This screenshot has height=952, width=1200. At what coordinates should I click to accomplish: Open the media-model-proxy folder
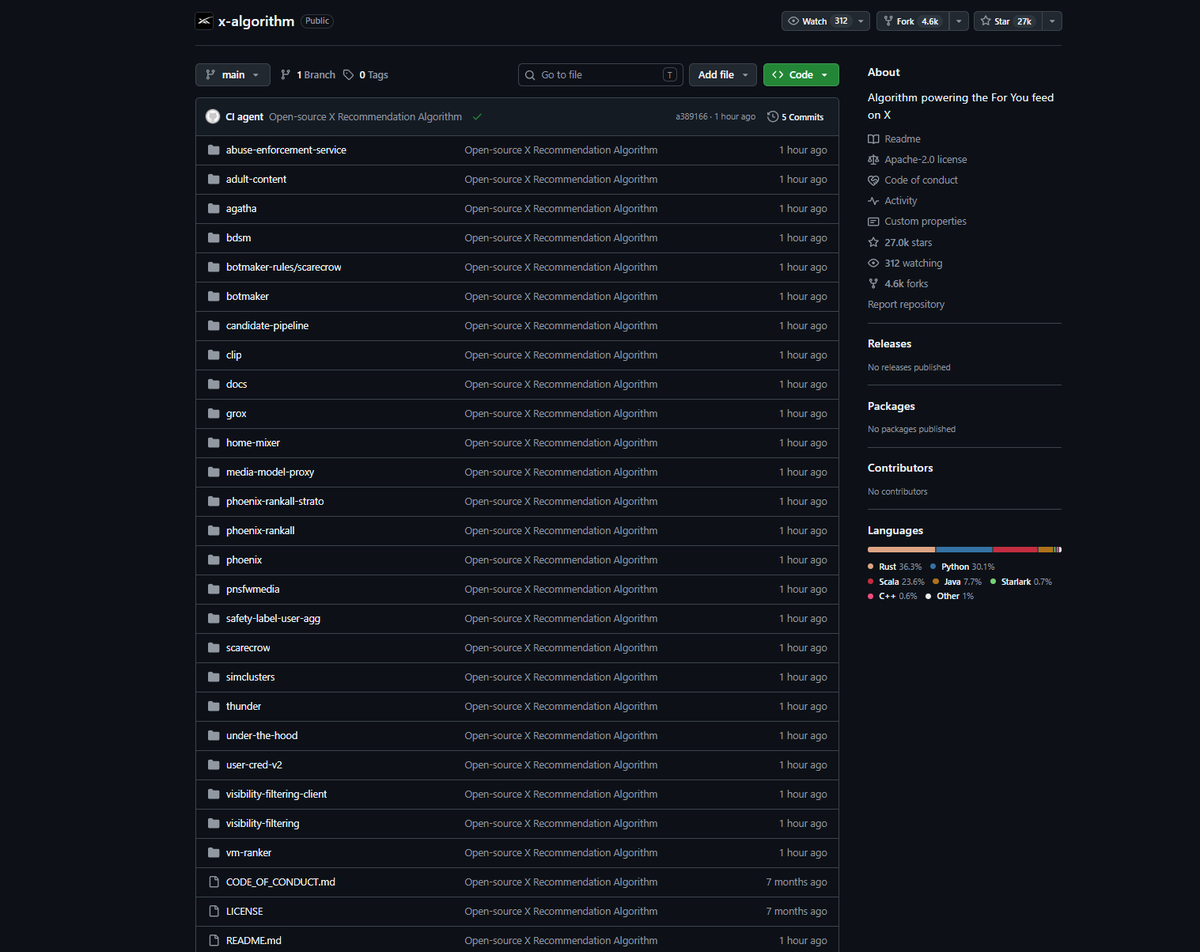point(270,472)
